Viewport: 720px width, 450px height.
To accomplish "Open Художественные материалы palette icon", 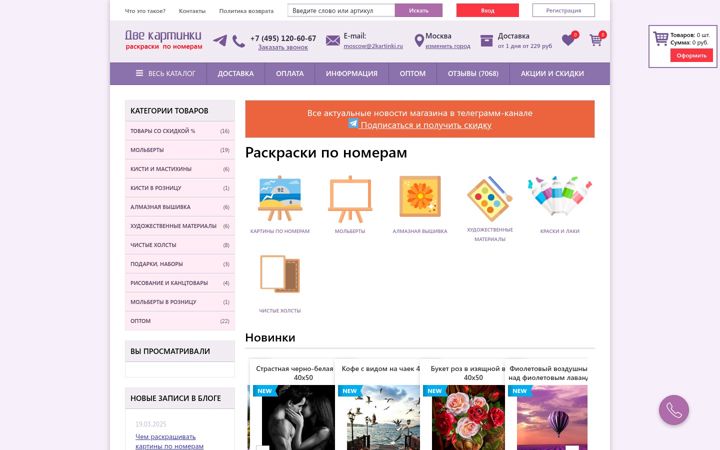I will 489,198.
